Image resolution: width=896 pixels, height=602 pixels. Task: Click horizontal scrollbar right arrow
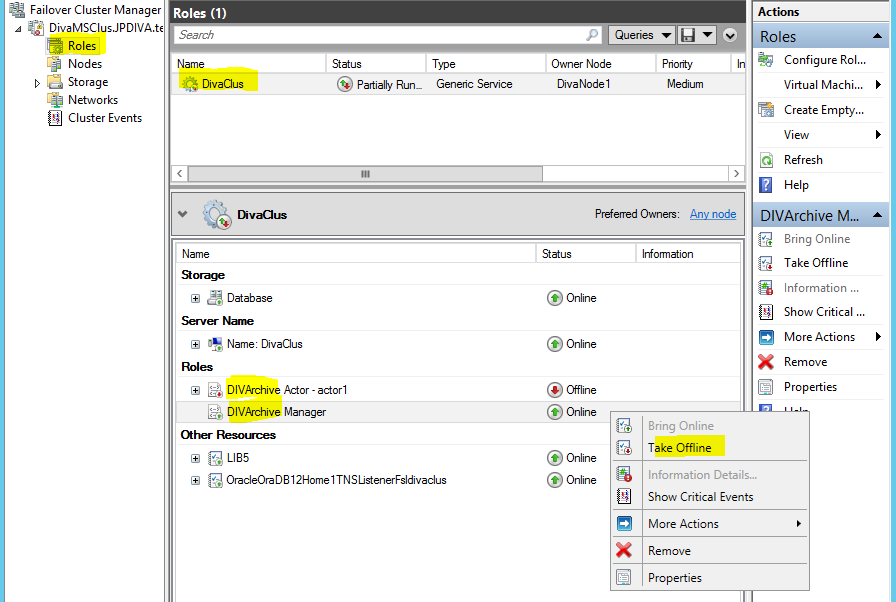point(736,174)
